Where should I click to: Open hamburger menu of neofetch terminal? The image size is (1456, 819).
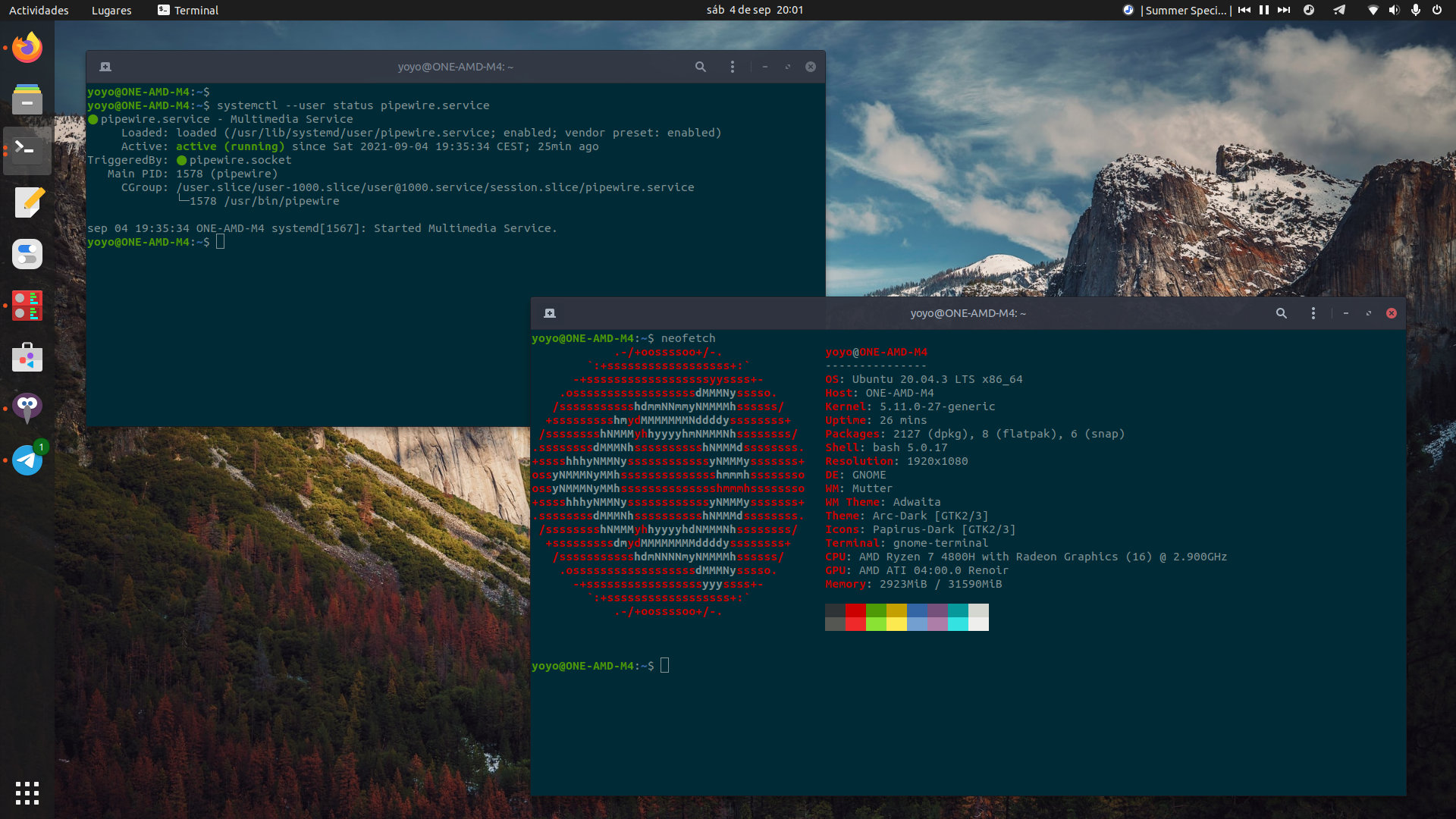tap(1313, 313)
